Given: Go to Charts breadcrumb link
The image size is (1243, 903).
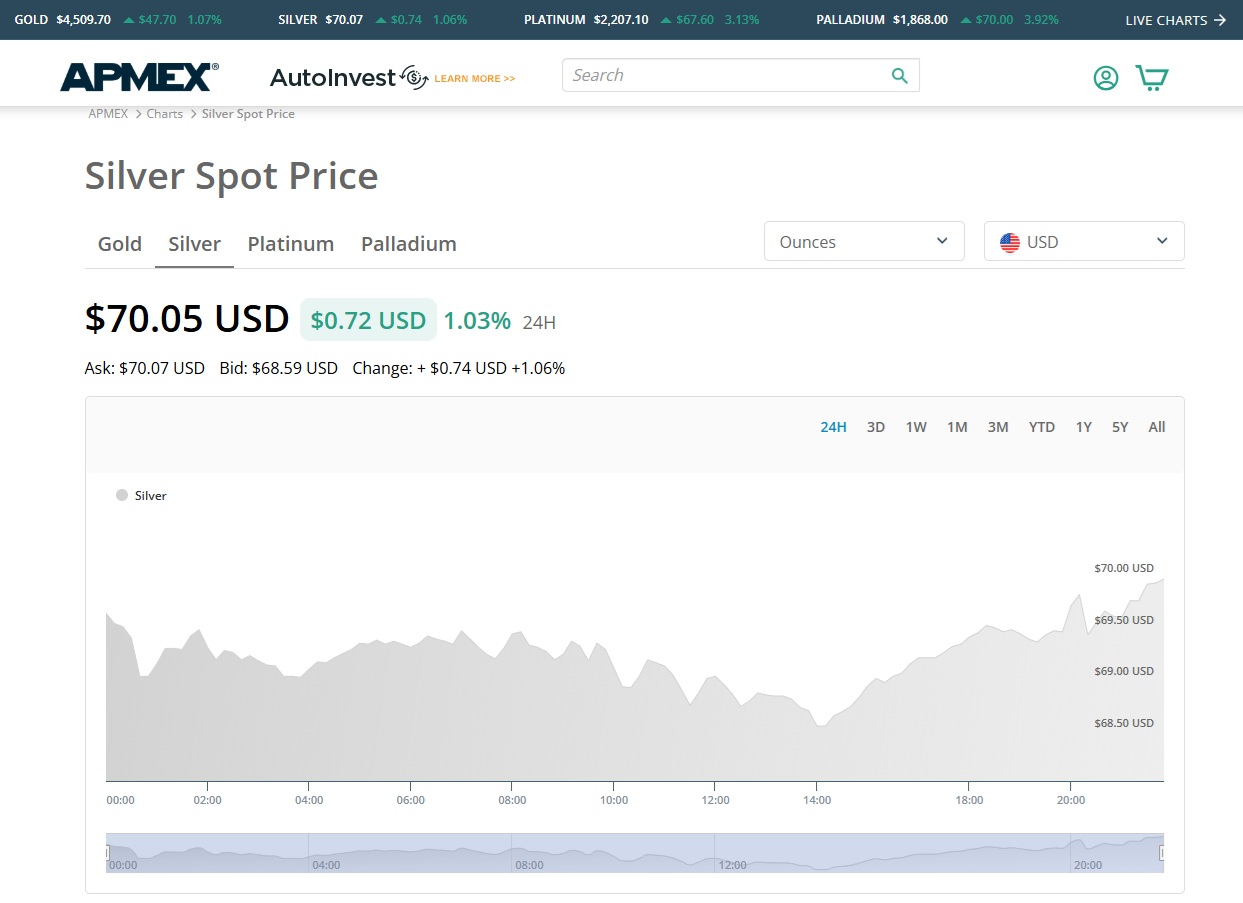Looking at the screenshot, I should coord(164,114).
